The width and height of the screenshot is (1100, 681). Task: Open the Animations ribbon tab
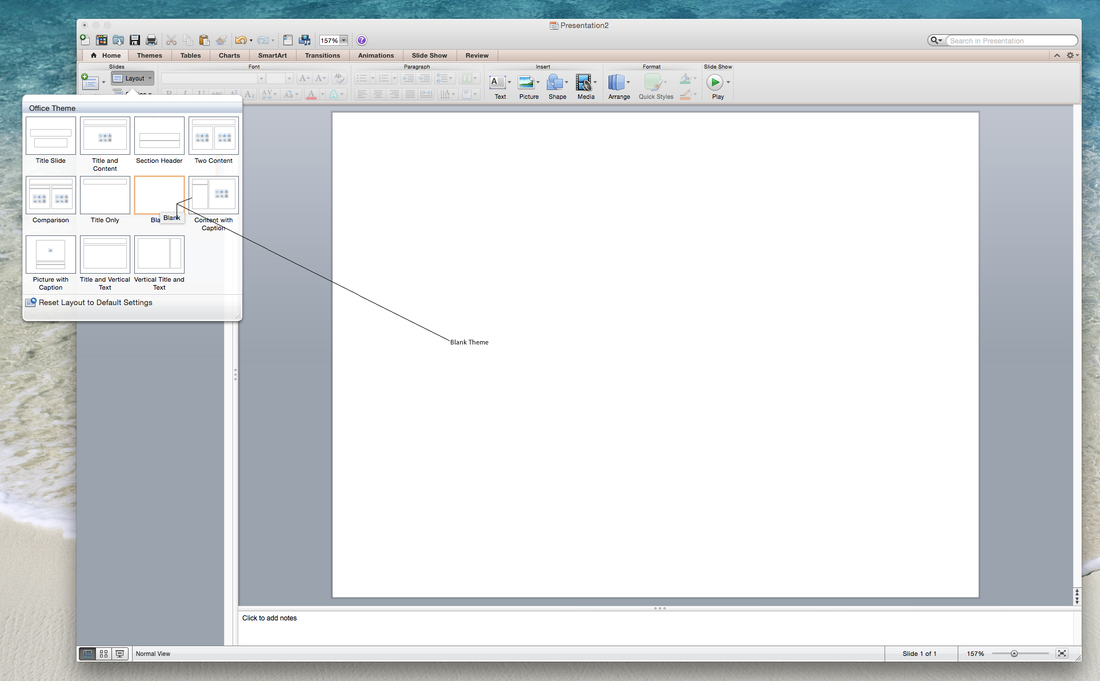pyautogui.click(x=376, y=55)
